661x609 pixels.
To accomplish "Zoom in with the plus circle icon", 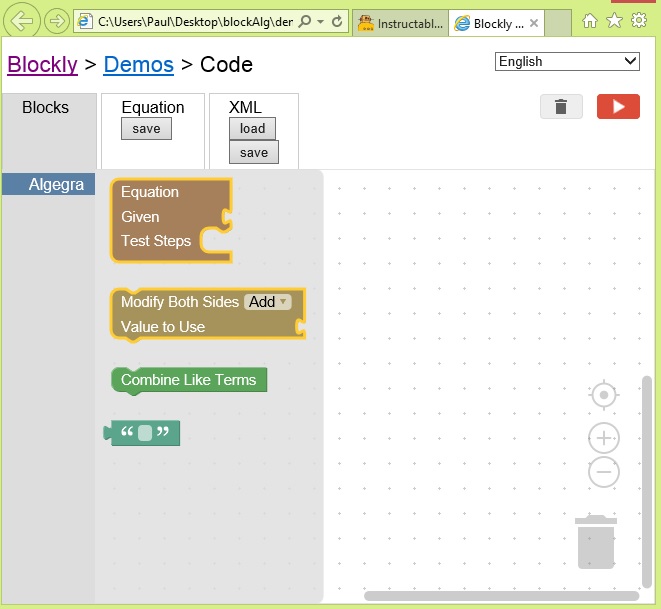I will point(604,438).
